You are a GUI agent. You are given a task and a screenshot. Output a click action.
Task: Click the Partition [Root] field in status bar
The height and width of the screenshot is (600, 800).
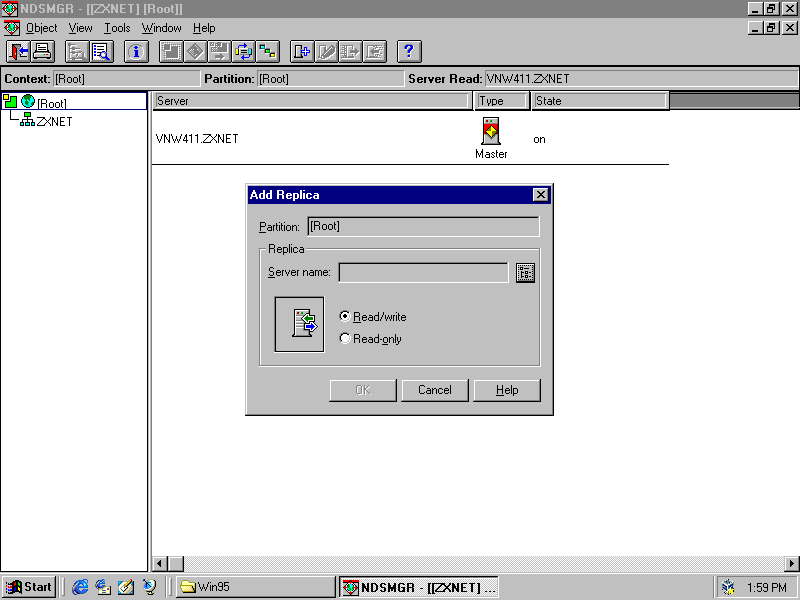330,79
